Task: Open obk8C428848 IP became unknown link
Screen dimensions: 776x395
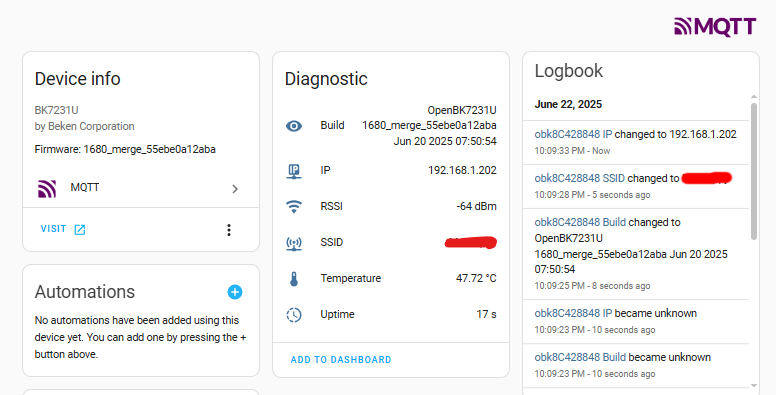Action: (x=573, y=313)
